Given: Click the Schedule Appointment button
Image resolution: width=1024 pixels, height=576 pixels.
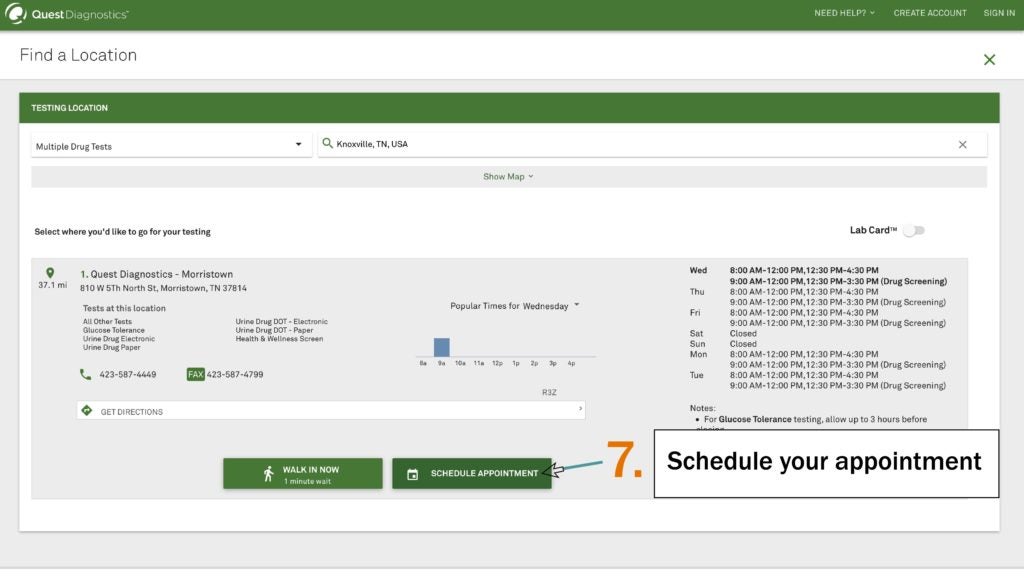Looking at the screenshot, I should 472,473.
